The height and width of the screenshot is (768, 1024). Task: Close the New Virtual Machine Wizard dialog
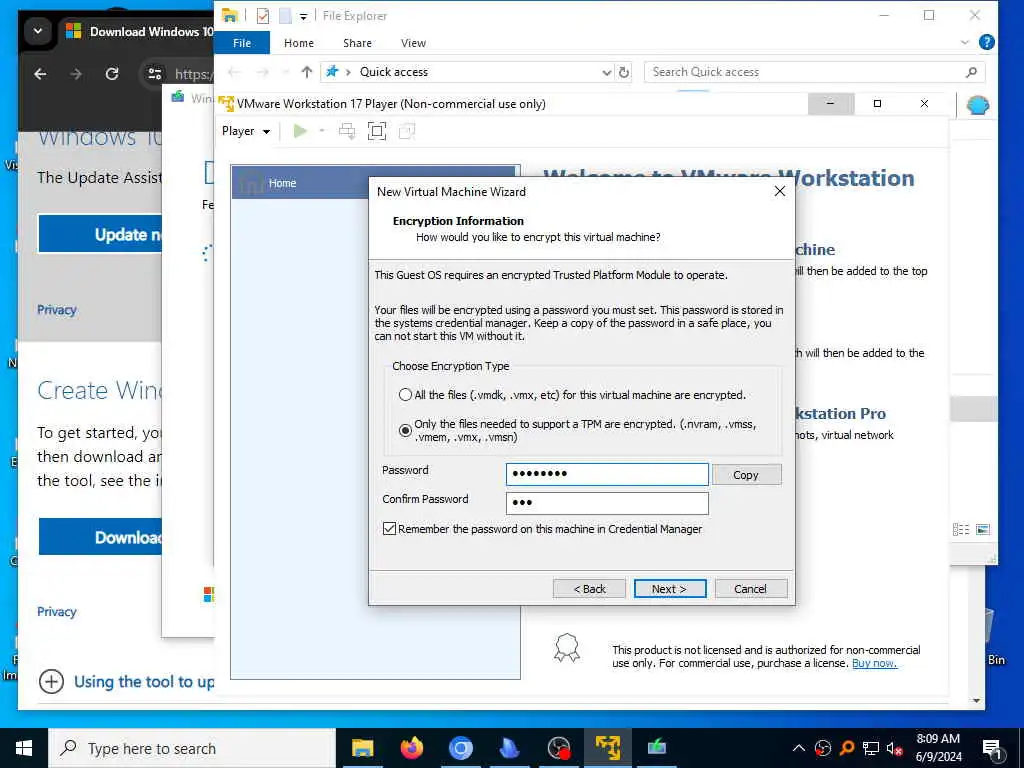[x=779, y=191]
